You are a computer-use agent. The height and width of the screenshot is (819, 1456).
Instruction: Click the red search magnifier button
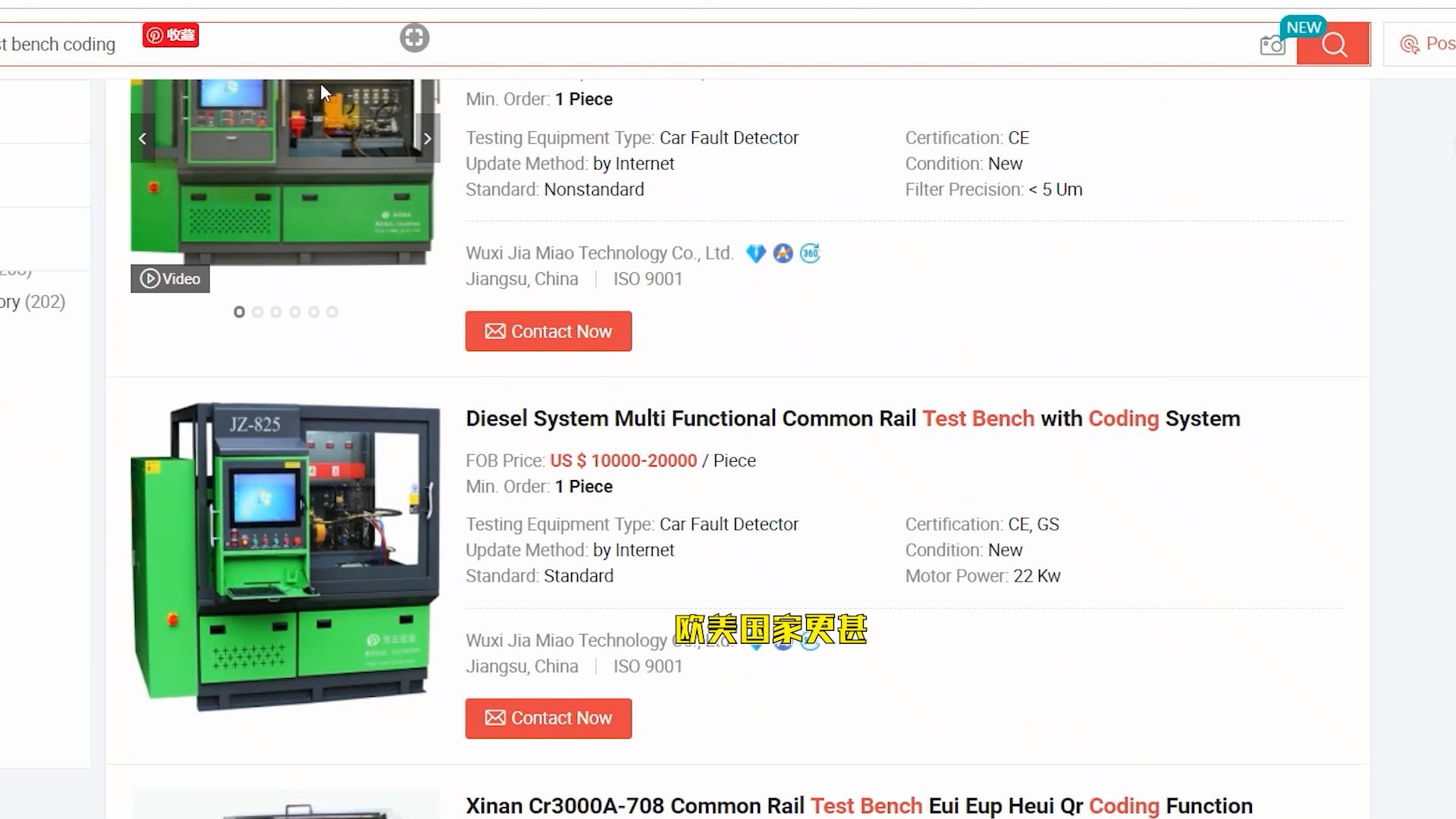(x=1333, y=45)
